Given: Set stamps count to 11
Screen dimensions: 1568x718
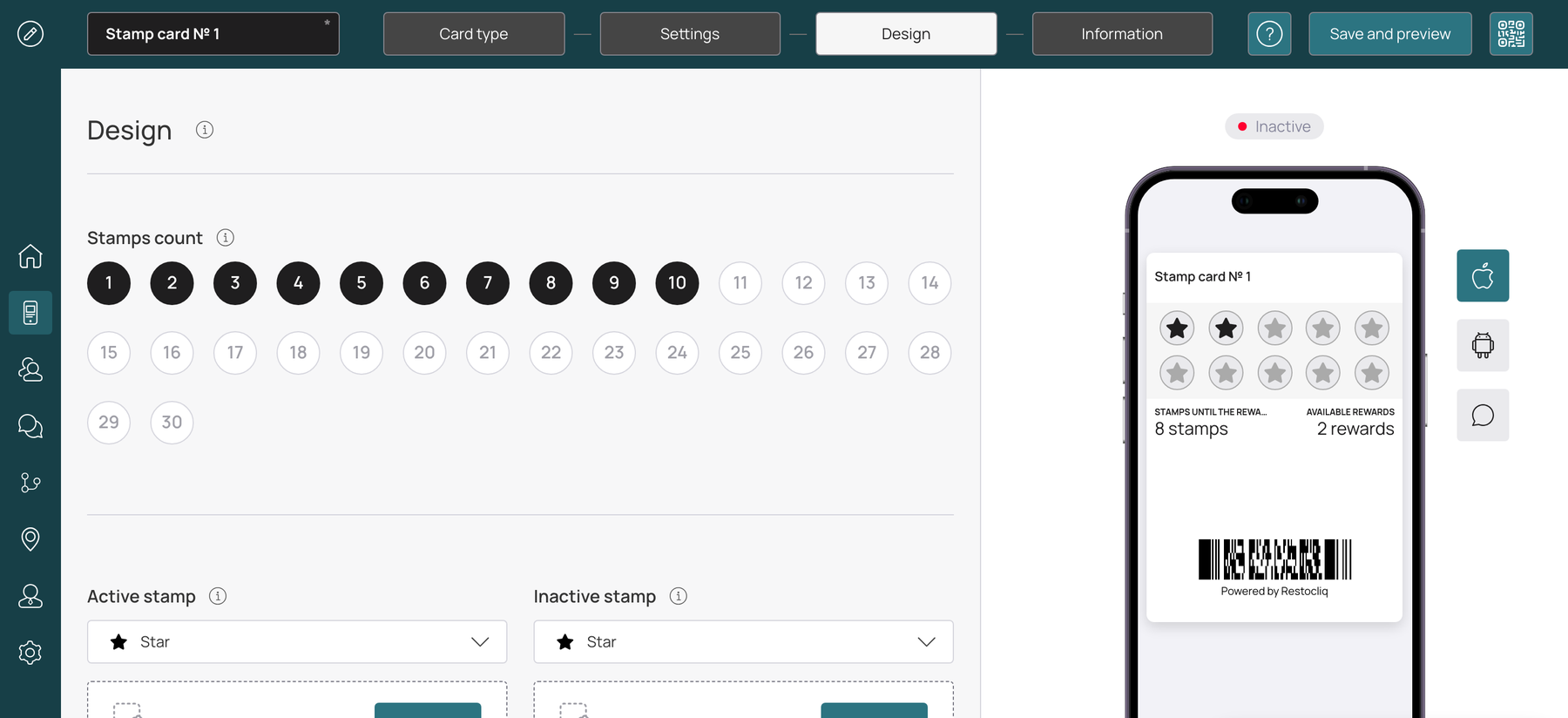Looking at the screenshot, I should click(x=740, y=283).
